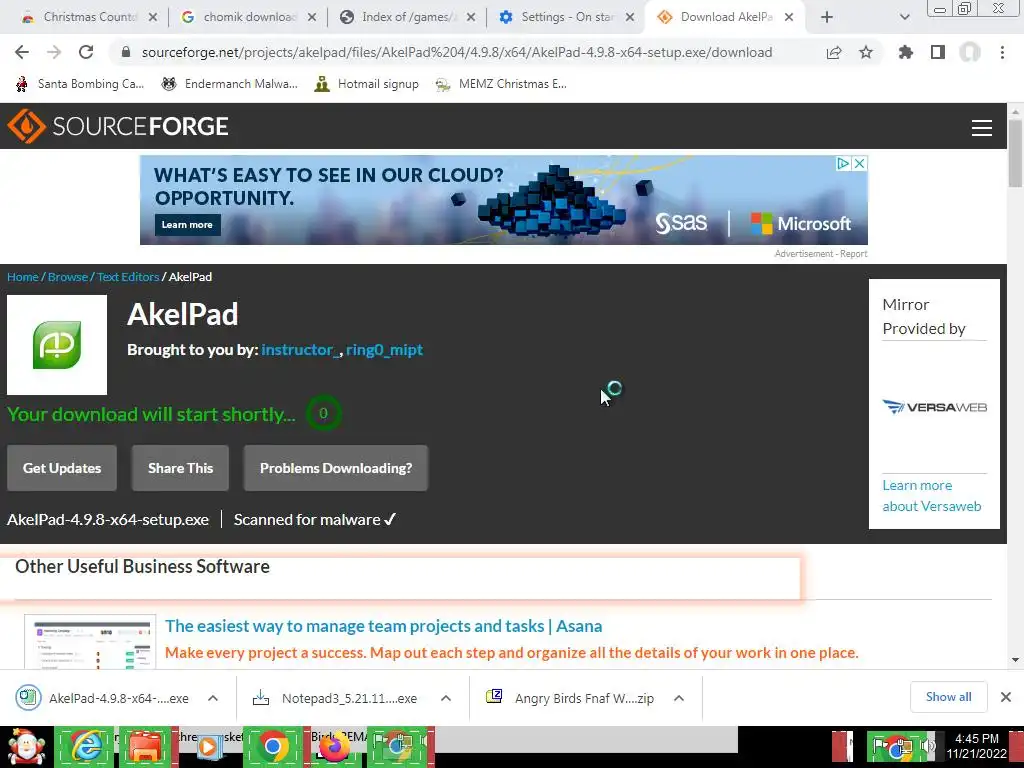Open the Extensions puzzle icon
This screenshot has width=1024, height=768.
905,52
